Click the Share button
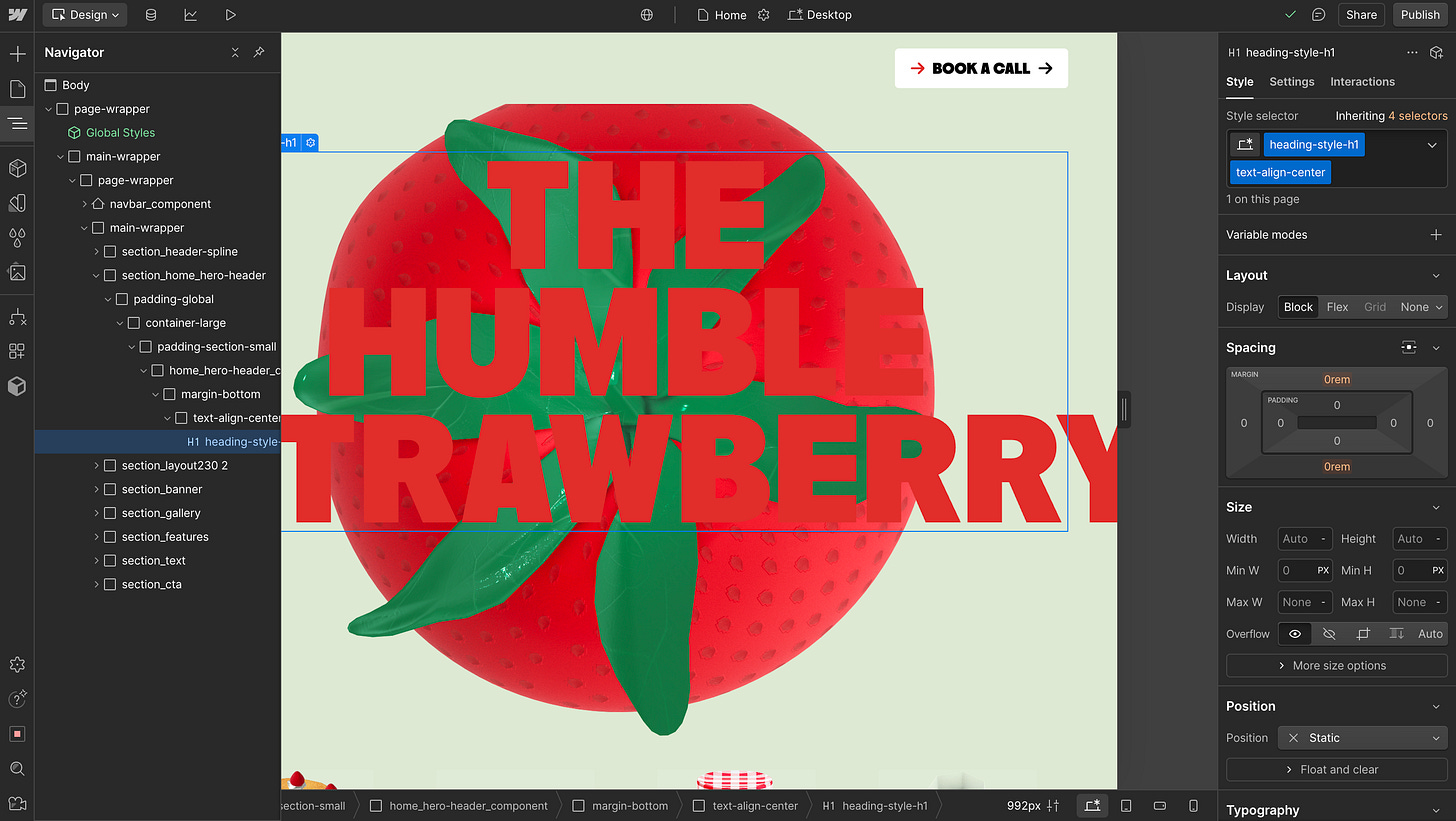Viewport: 1456px width, 821px height. 1361,15
